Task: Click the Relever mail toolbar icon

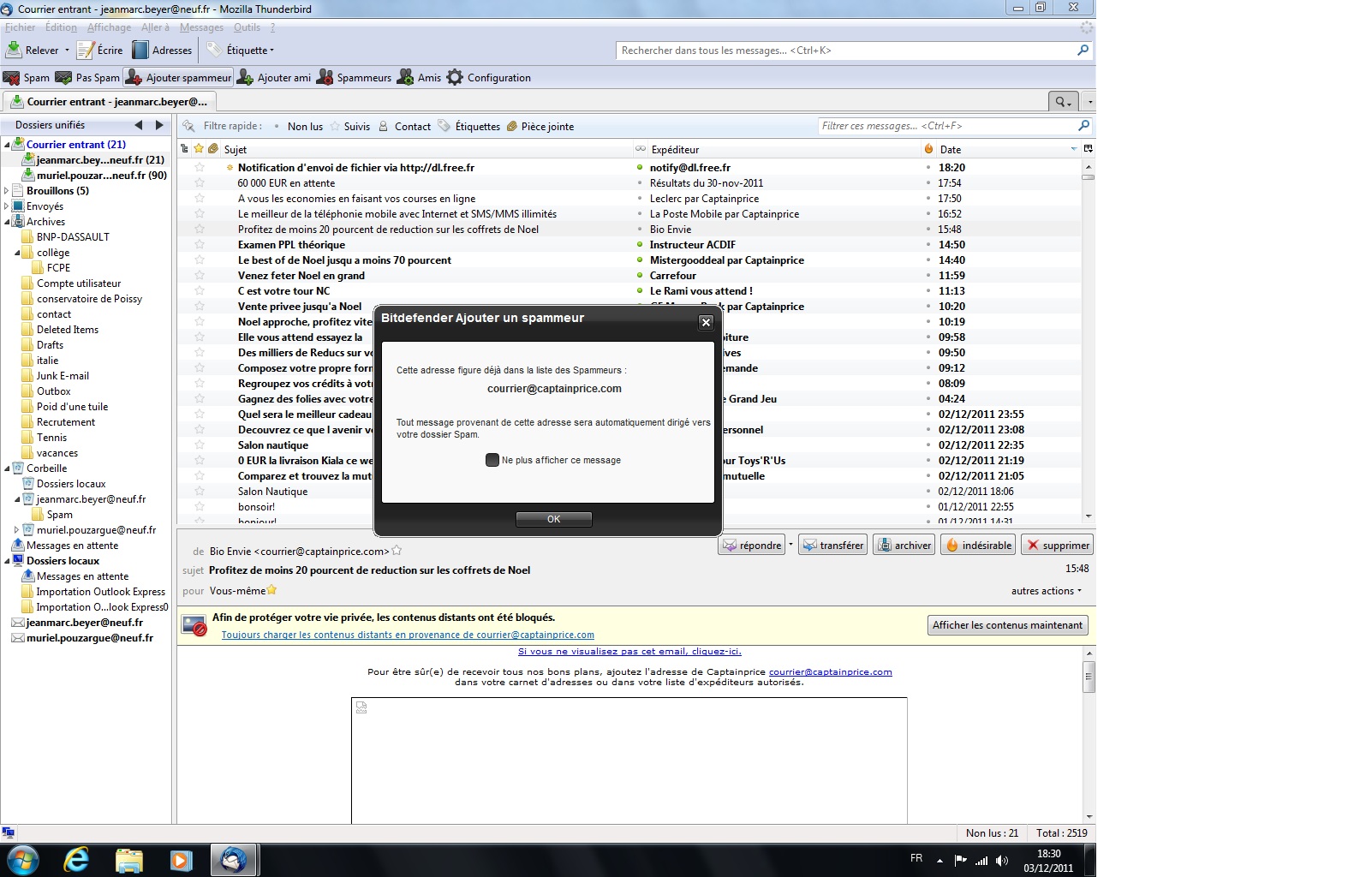Action: pyautogui.click(x=15, y=50)
